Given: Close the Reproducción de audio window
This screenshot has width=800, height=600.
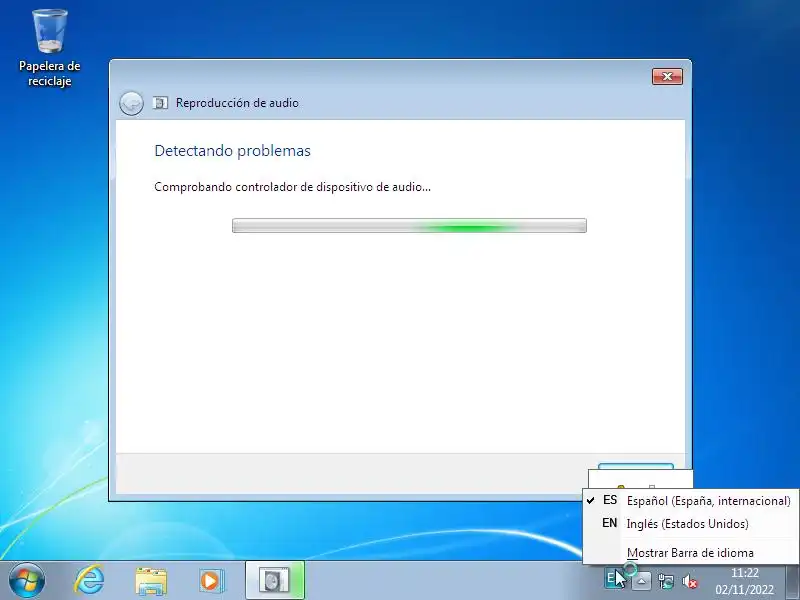Looking at the screenshot, I should coord(667,77).
